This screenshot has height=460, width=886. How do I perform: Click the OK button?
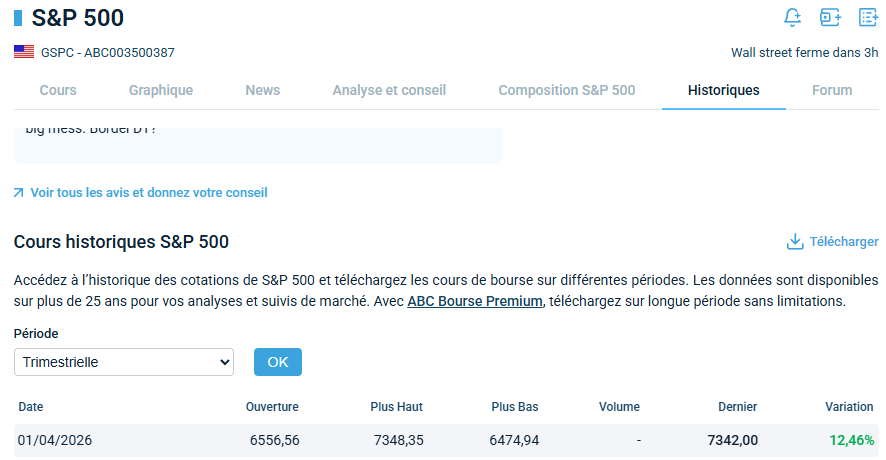coord(278,362)
